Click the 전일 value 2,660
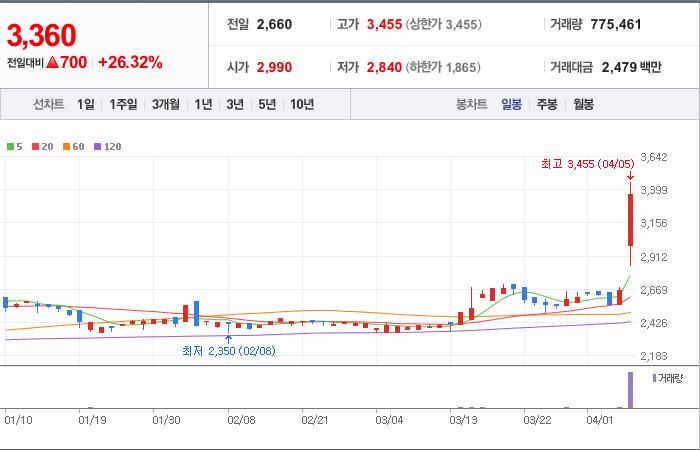 [274, 25]
